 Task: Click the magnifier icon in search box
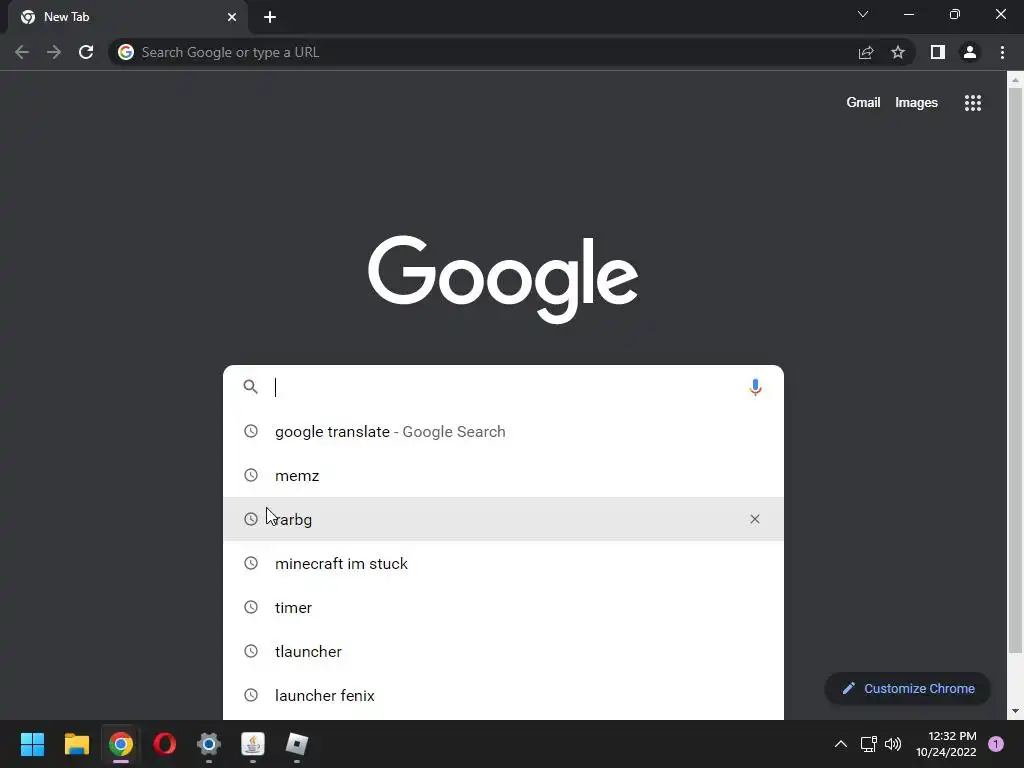[250, 387]
